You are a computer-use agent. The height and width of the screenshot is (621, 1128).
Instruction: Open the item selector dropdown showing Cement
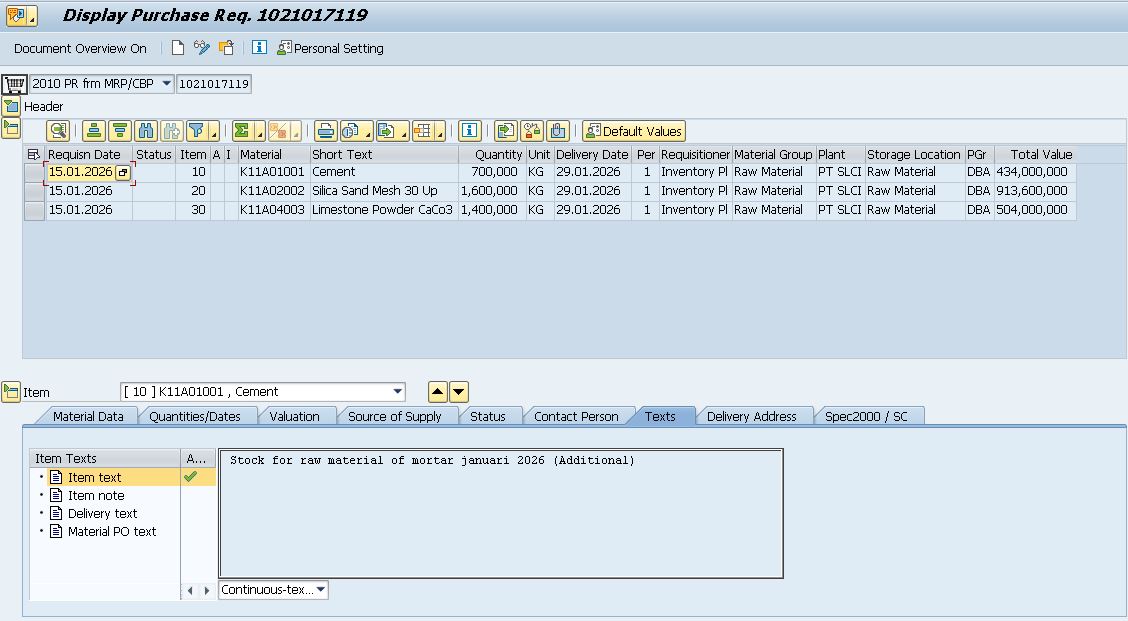pos(398,392)
